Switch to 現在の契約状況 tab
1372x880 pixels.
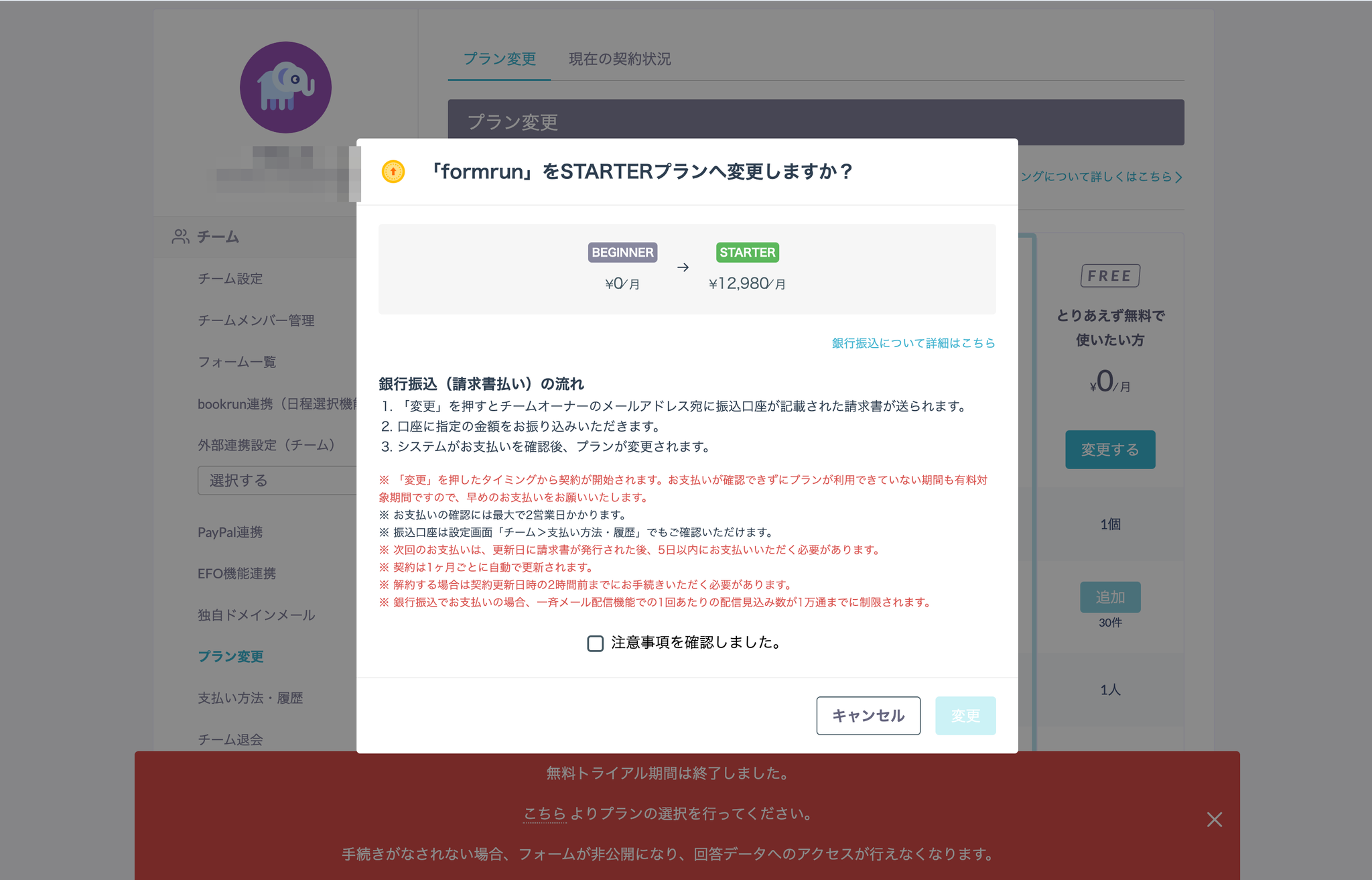(620, 59)
